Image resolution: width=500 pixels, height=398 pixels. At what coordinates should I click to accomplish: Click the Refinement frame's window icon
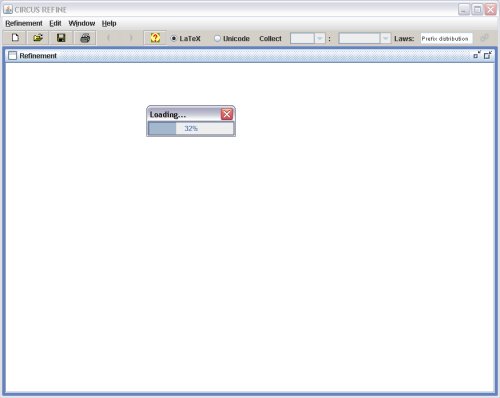tap(12, 56)
